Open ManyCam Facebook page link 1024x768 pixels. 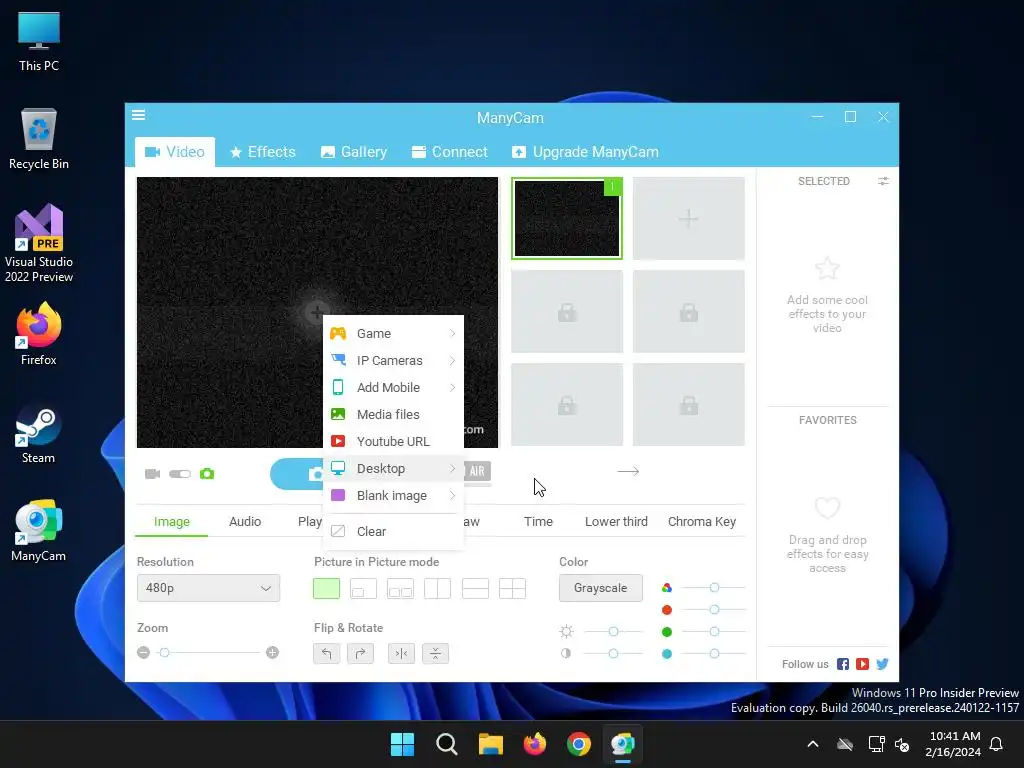coord(843,664)
